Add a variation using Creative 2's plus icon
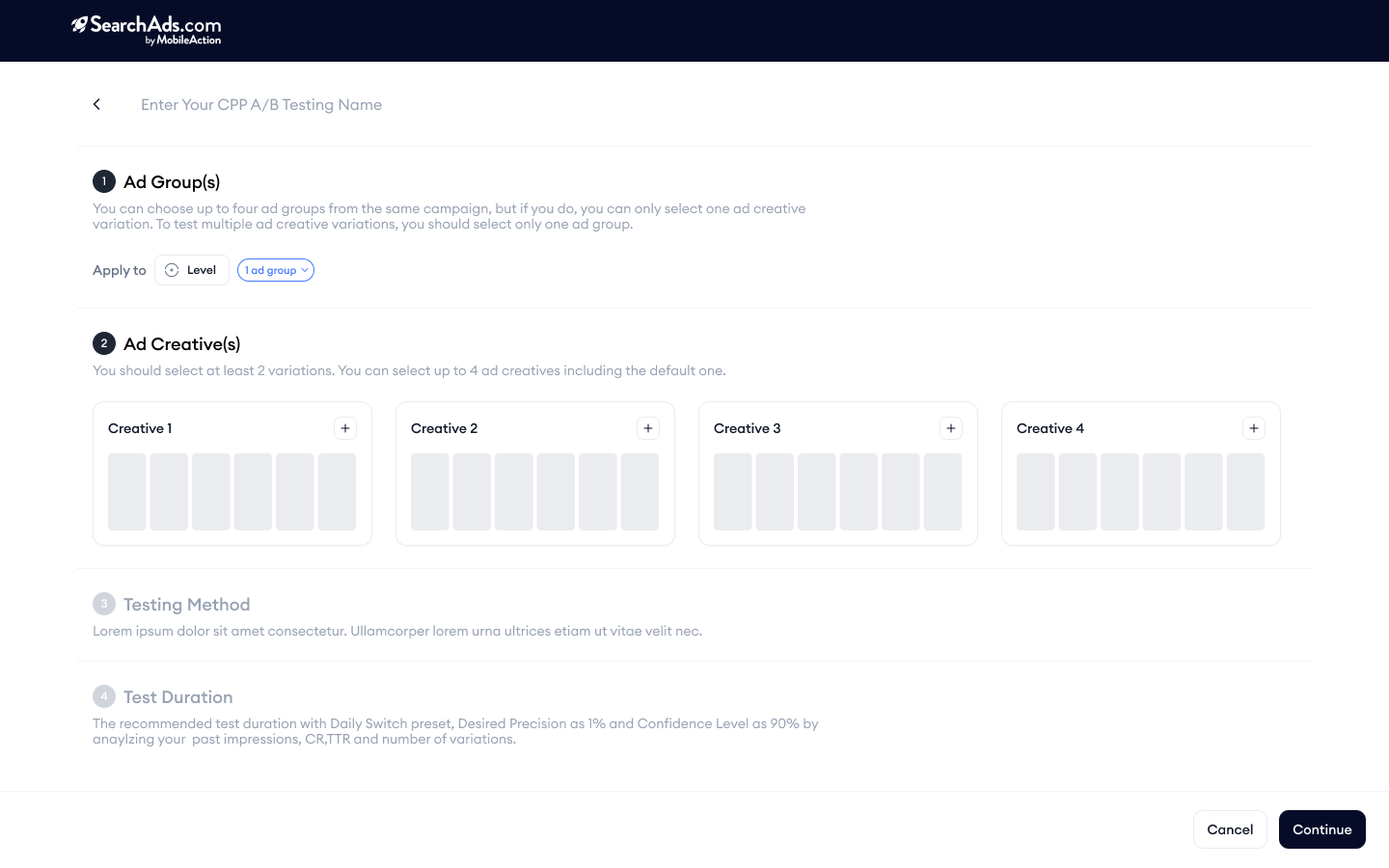The image size is (1389, 868). (647, 427)
